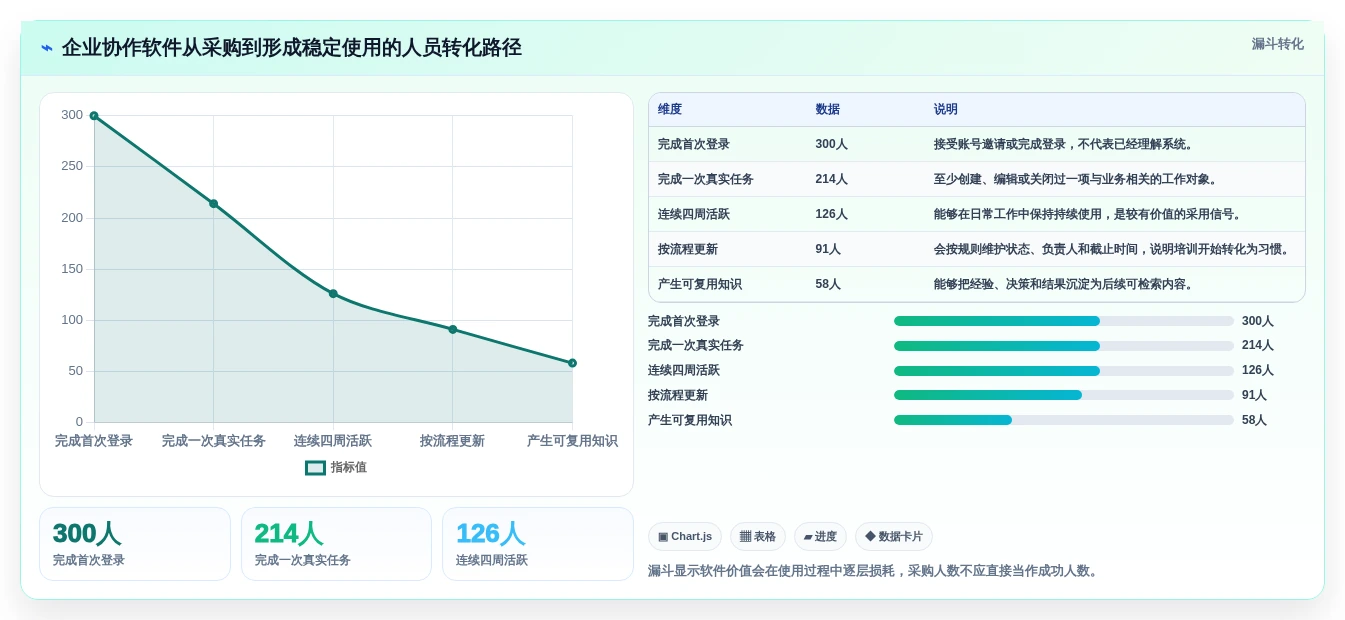Screen dimensions: 1345x620
Task: Open the 126人 连续四周活跃 stat card
Action: point(538,544)
